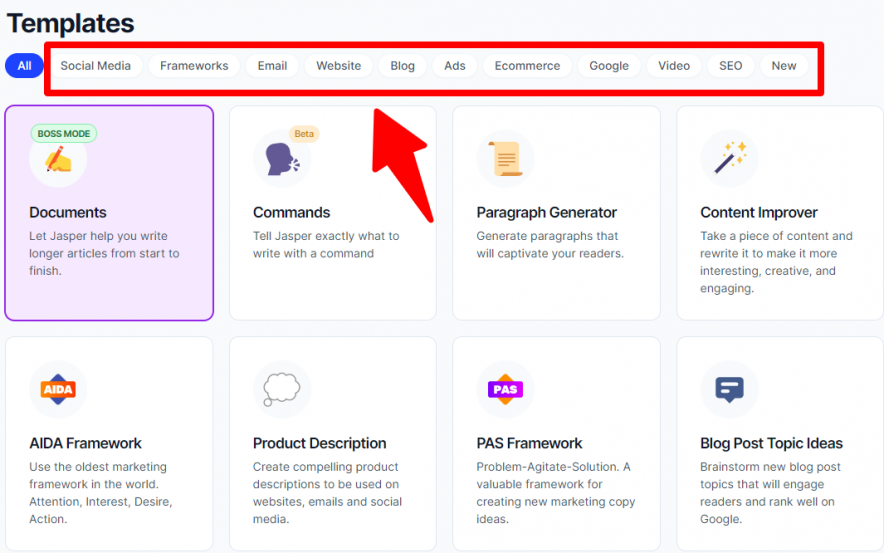
Task: Click 'Problem-Agitate-Solution' description text
Action: click(556, 493)
